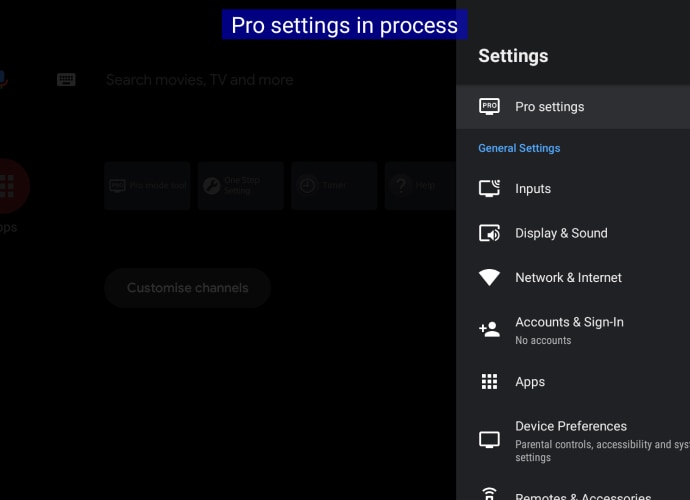Click the Device Preferences TV icon
The image size is (690, 500).
(x=489, y=440)
